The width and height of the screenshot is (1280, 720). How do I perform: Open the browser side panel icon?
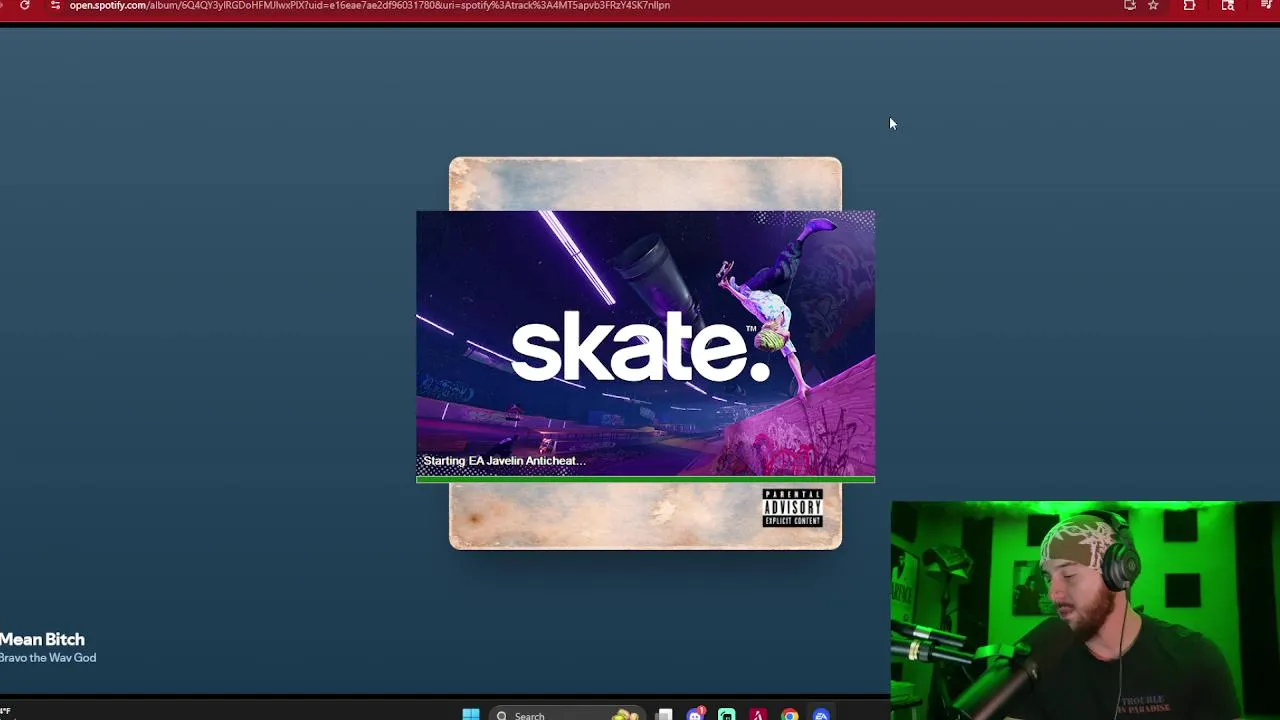[x=1228, y=5]
